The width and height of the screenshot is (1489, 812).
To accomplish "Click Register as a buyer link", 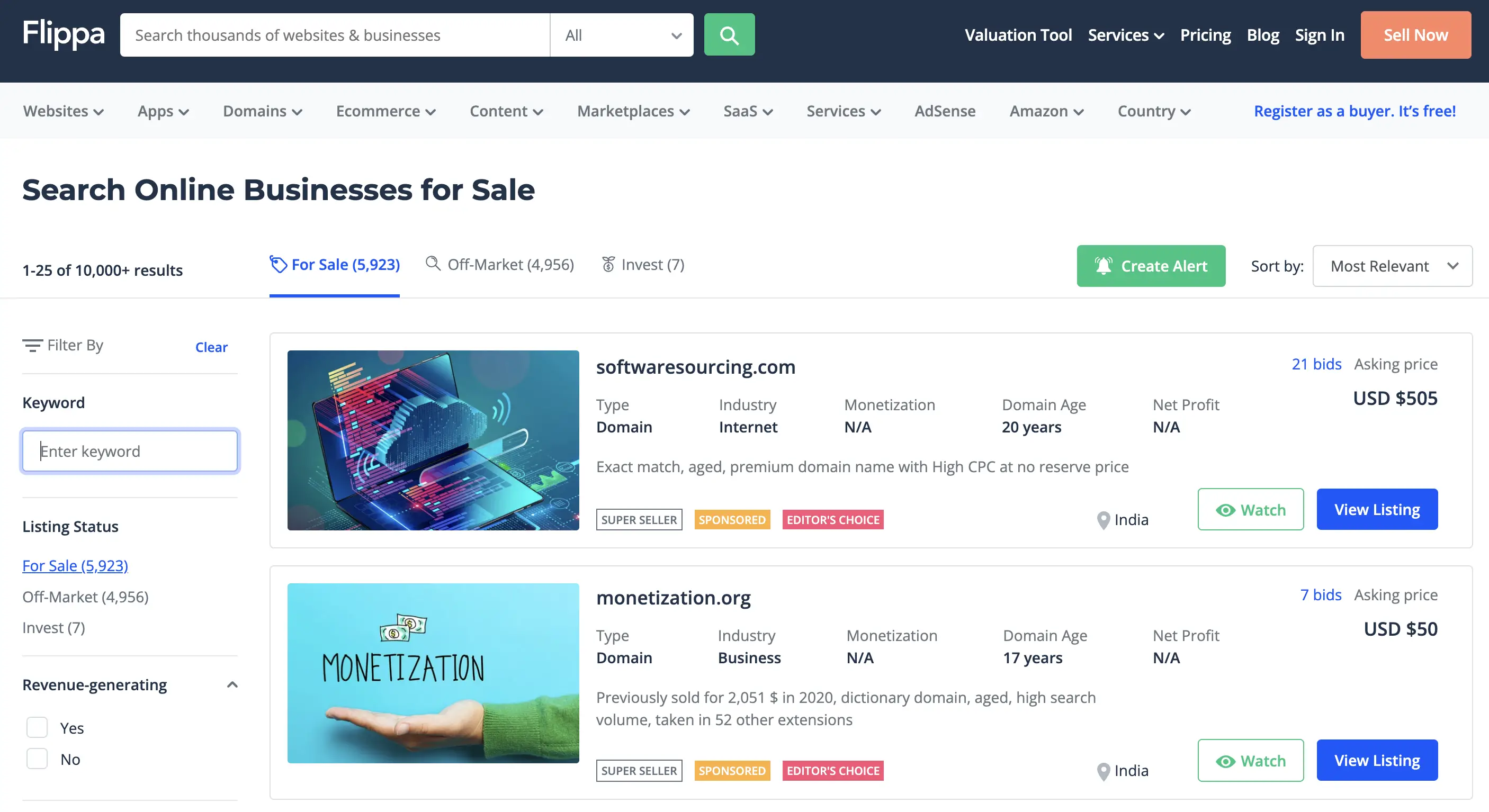I will (1355, 111).
